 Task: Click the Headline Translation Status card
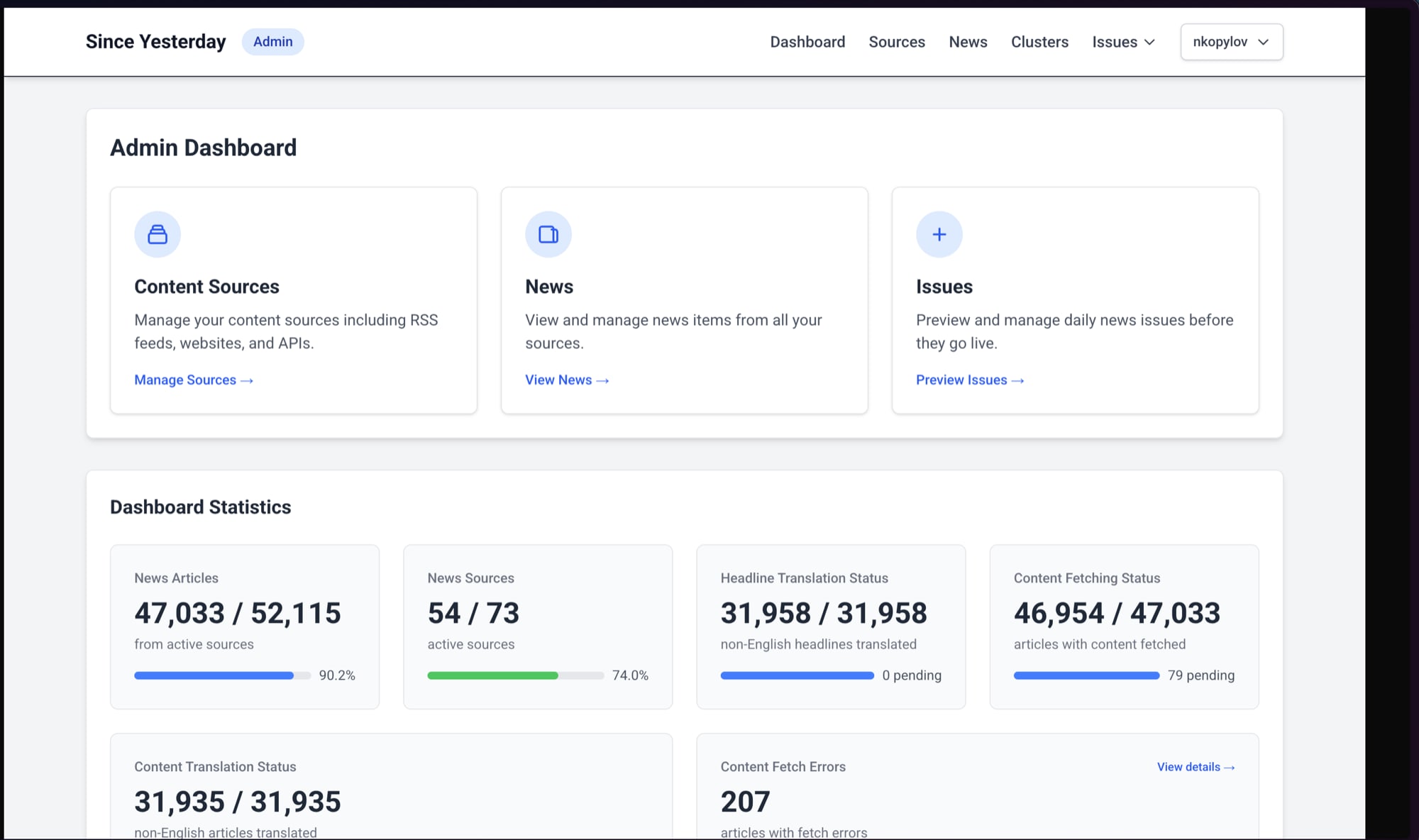click(x=830, y=626)
